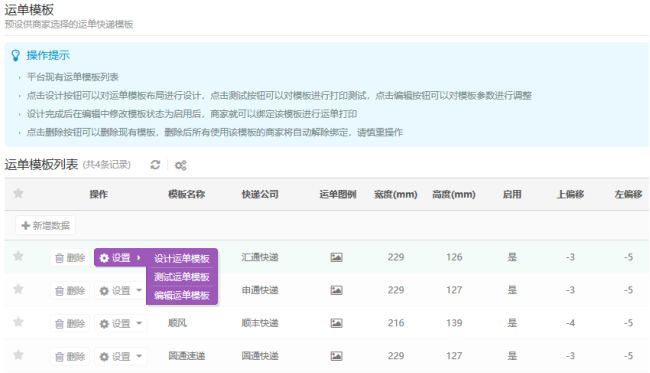Select 编辑运单模板 menu entry
The width and height of the screenshot is (650, 373).
(x=182, y=295)
